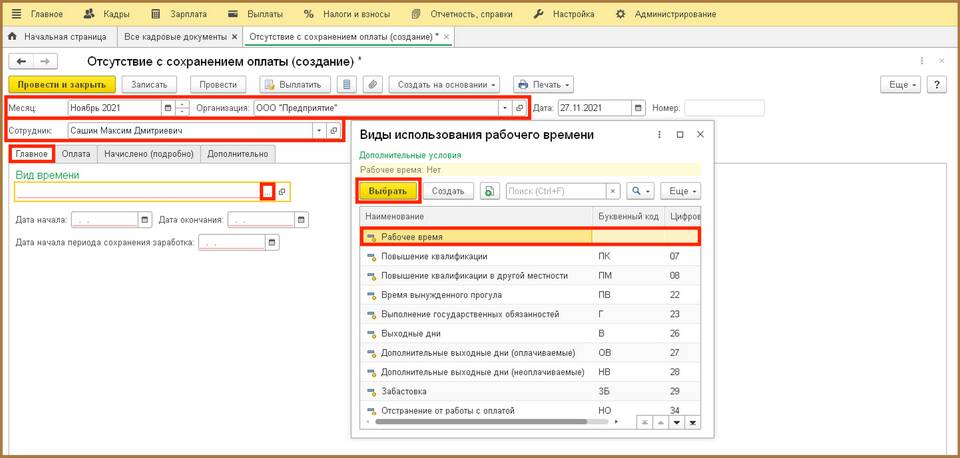Open the calendar for the Месяц field
960x458 pixels.
[x=168, y=108]
